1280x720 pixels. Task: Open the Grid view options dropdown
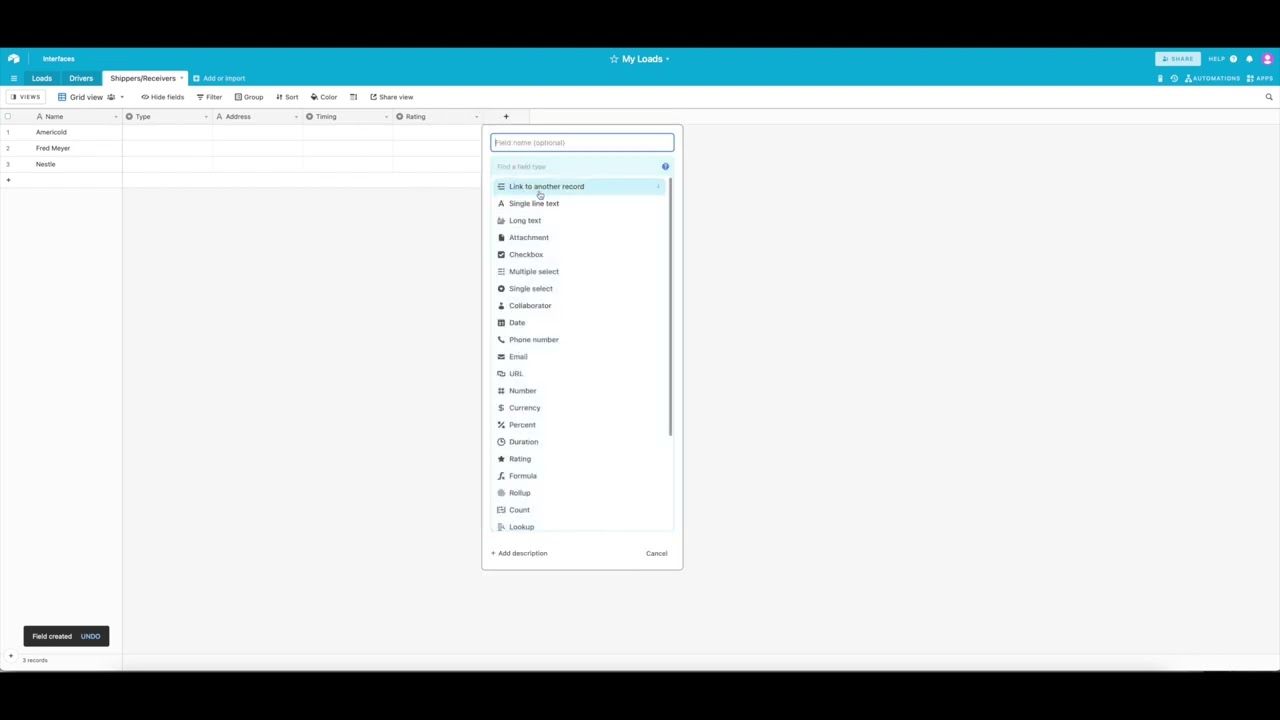point(122,97)
